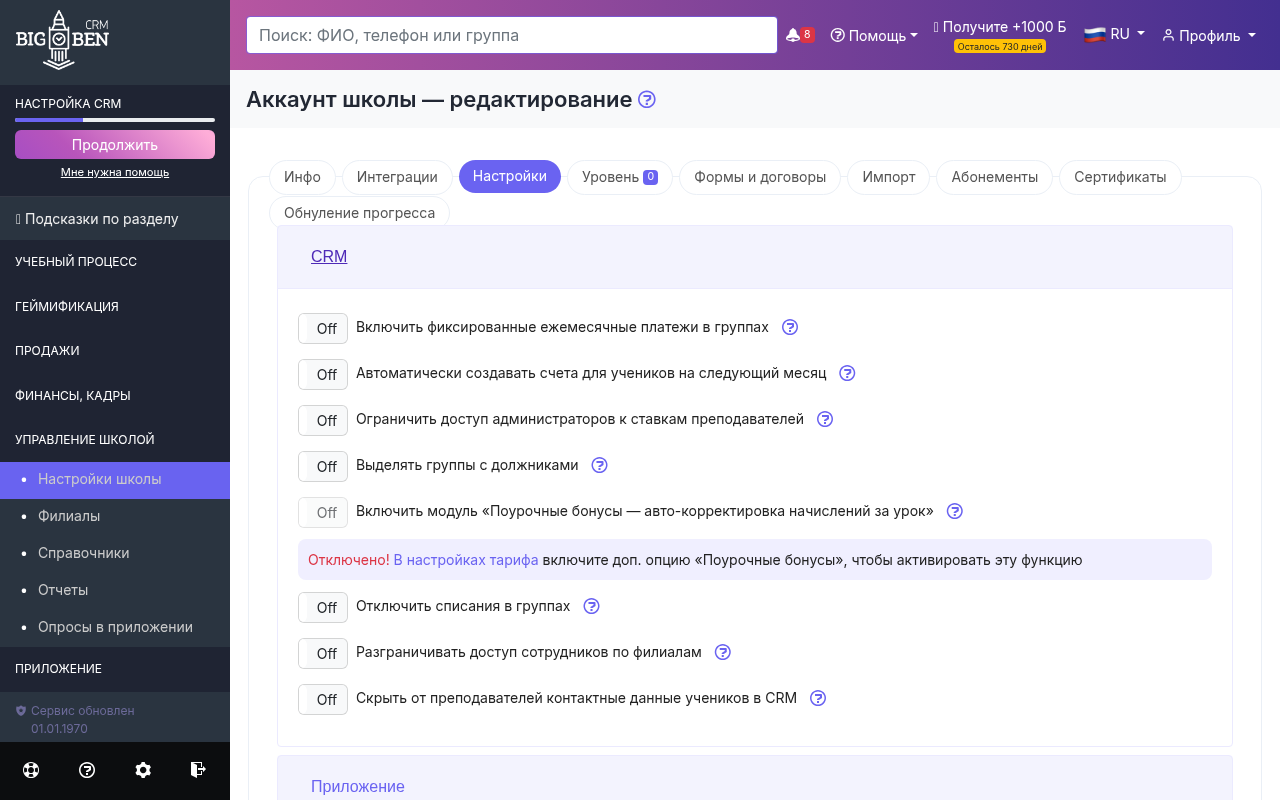Enable hiding student contacts from teachers
This screenshot has width=1280, height=800.
(322, 699)
